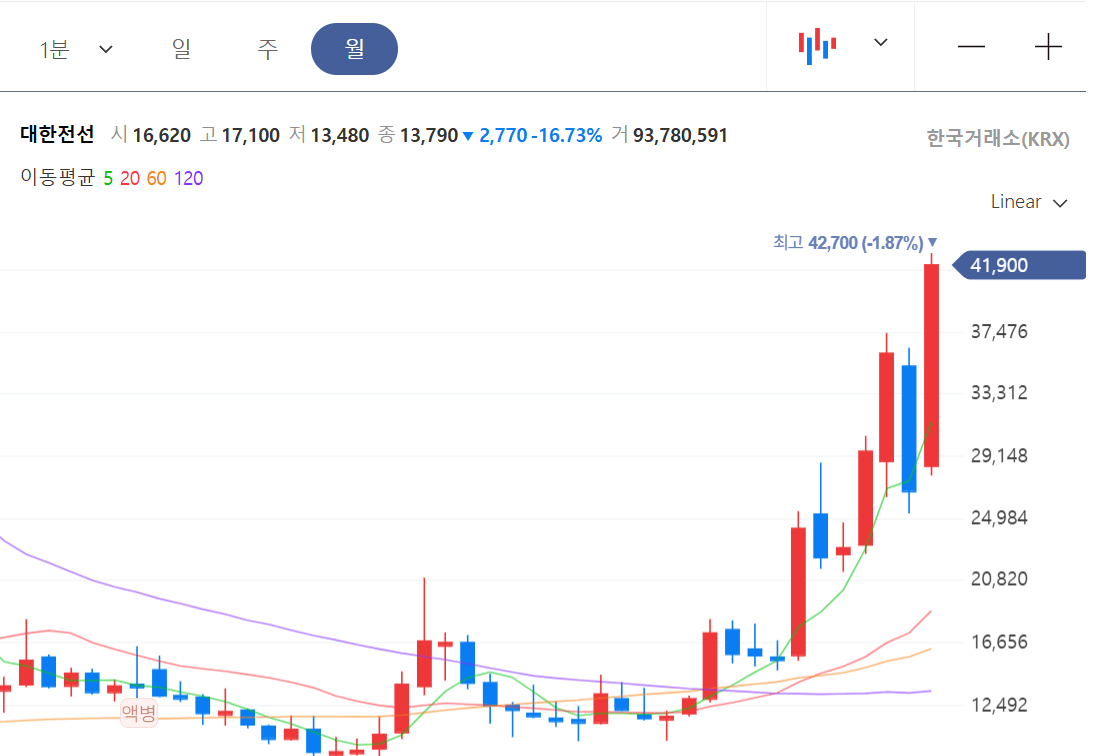Click the 한국거래소(KRX) exchange label
The image size is (1099, 756).
tap(998, 139)
